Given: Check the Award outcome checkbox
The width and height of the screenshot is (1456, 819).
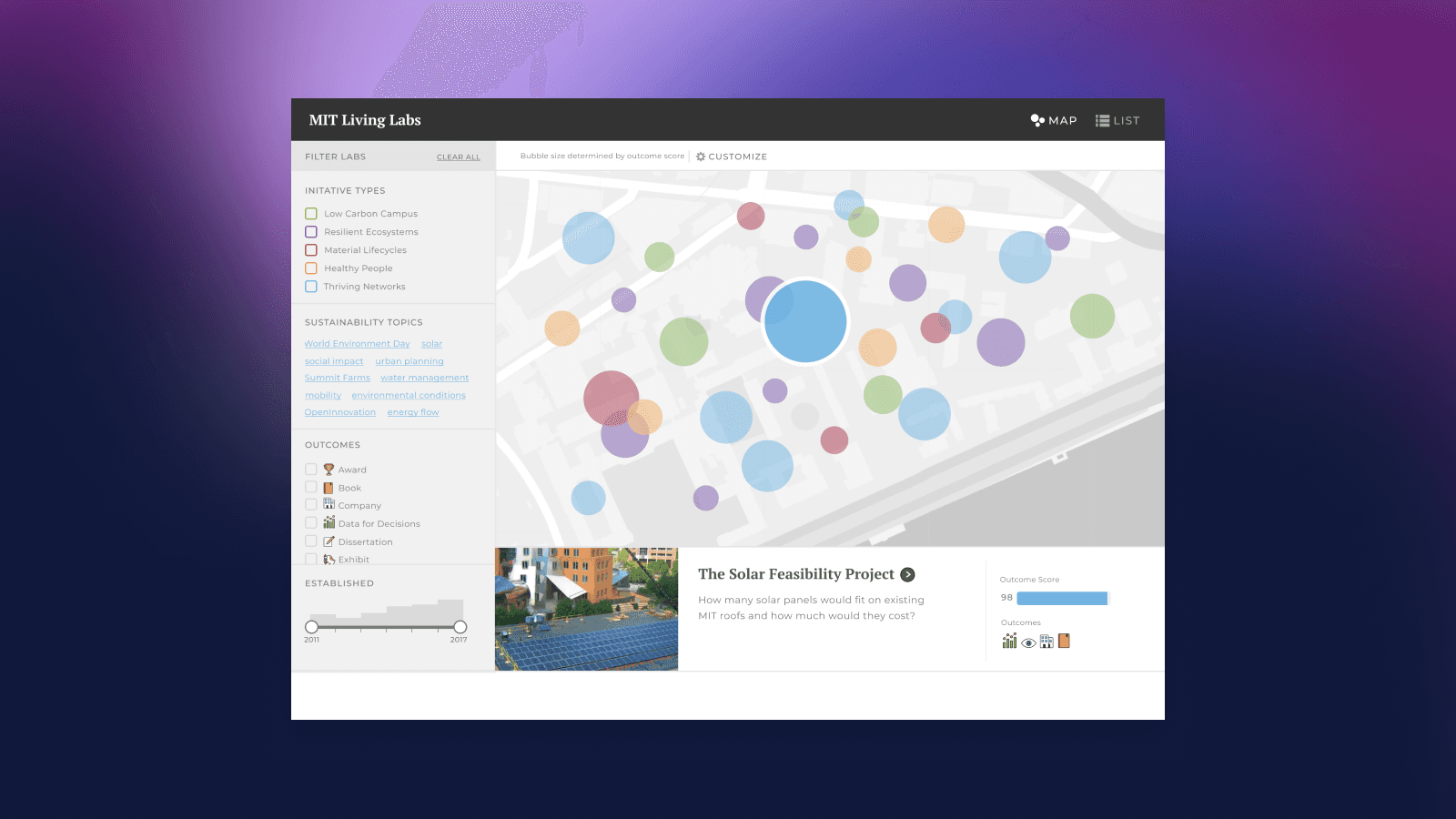Looking at the screenshot, I should pos(311,470).
